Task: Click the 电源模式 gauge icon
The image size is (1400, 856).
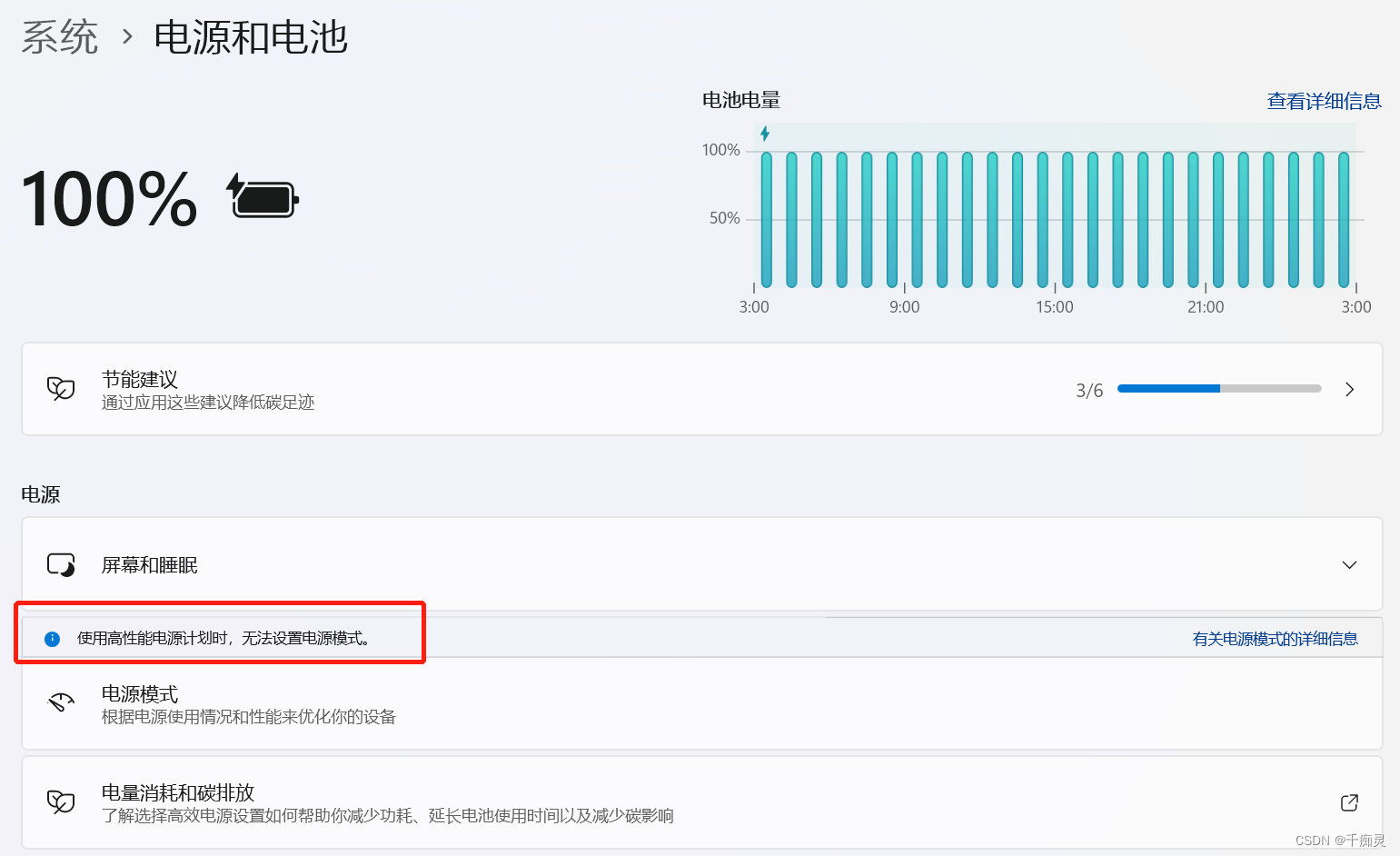Action: point(61,702)
